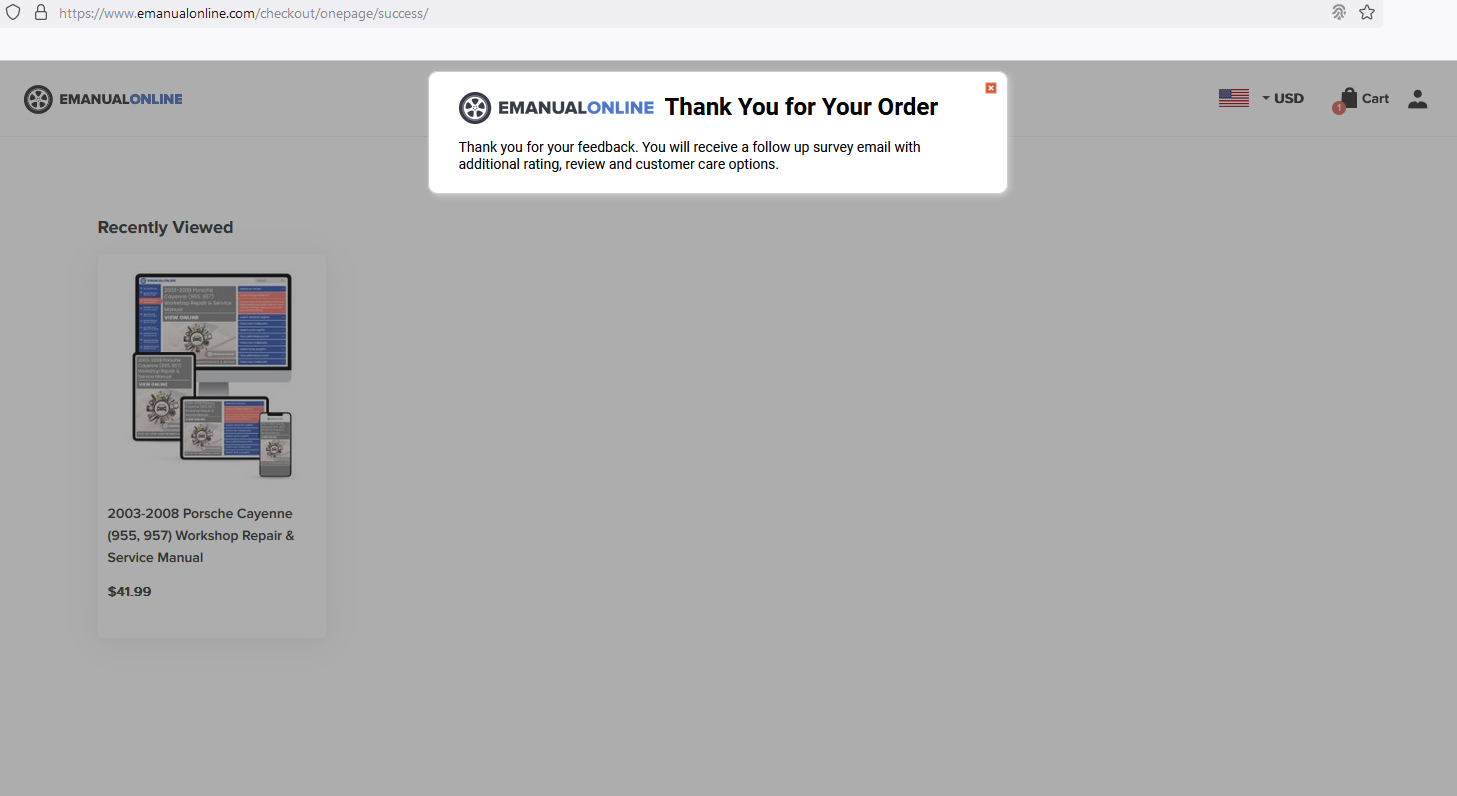Click the red cart item count badge
This screenshot has height=796, width=1457.
1339,108
